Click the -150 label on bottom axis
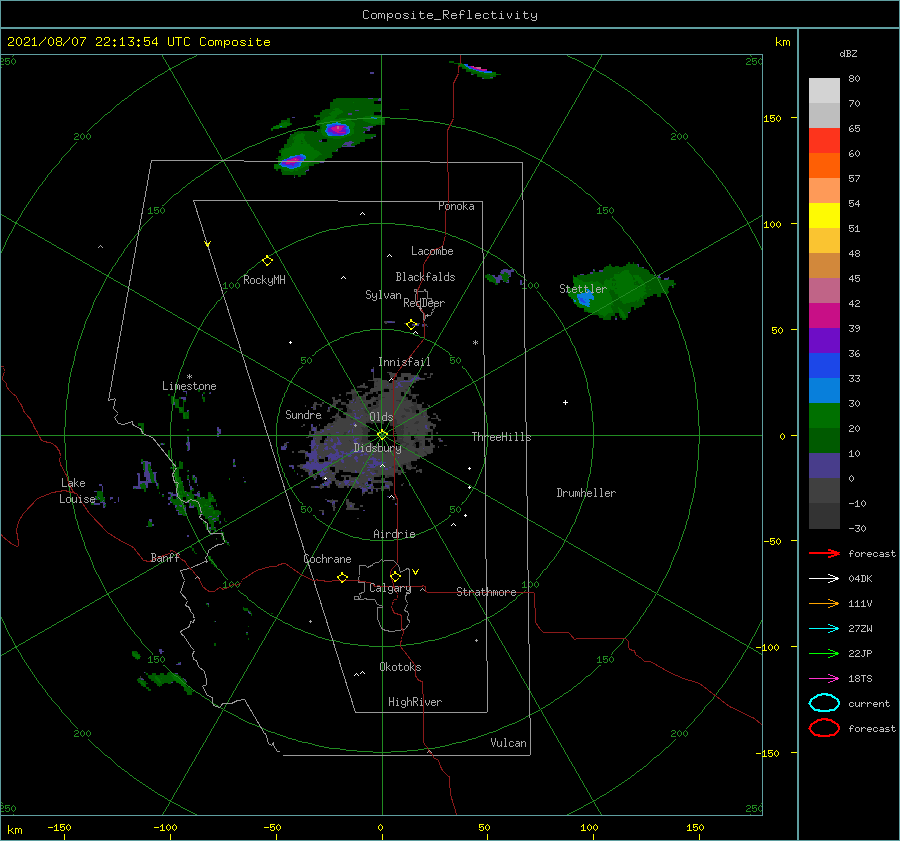 click(59, 827)
